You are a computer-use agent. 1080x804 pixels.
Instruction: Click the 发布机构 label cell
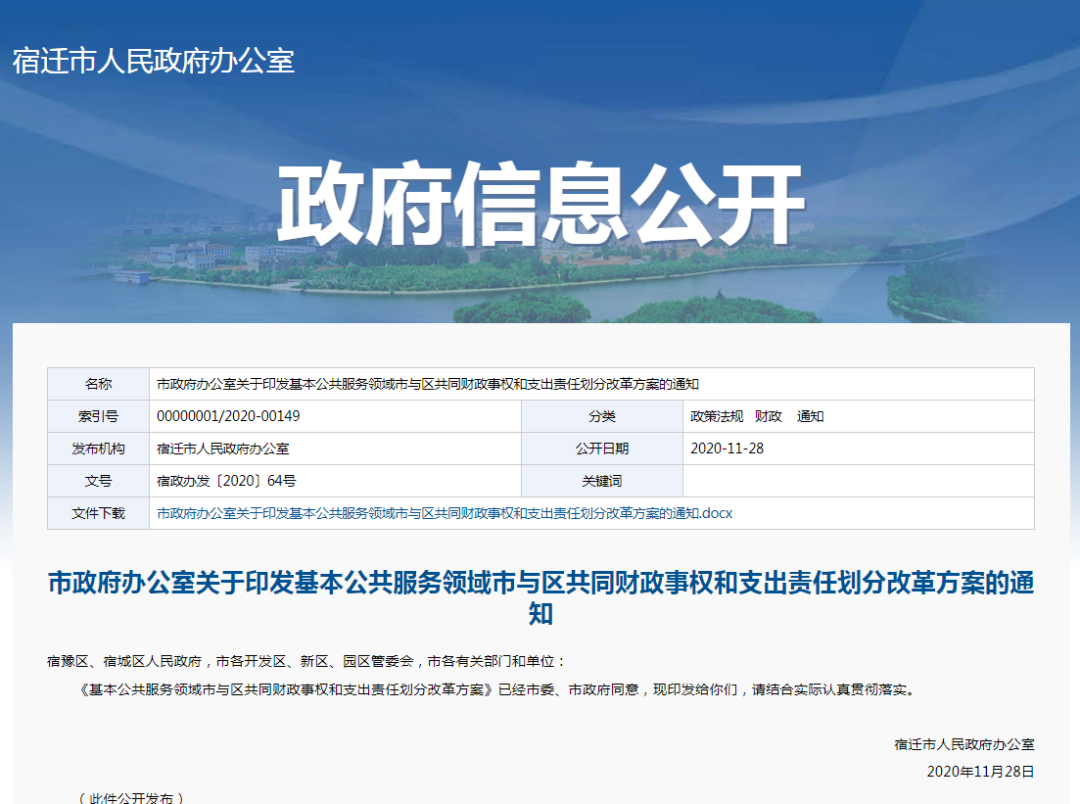(x=98, y=449)
